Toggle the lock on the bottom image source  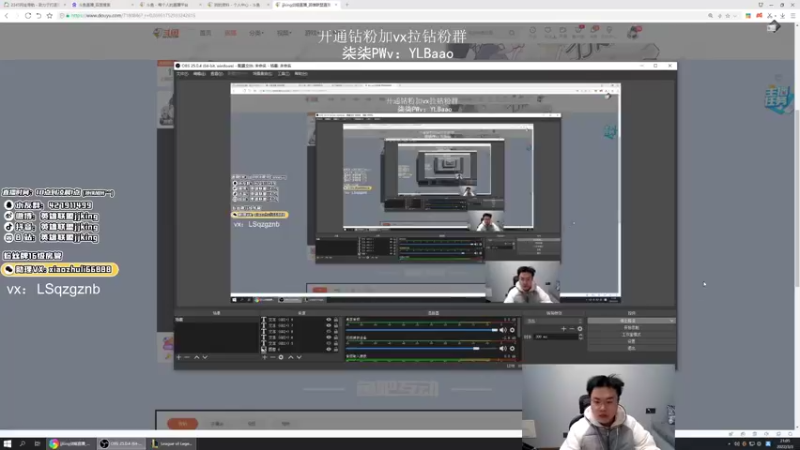tap(336, 349)
